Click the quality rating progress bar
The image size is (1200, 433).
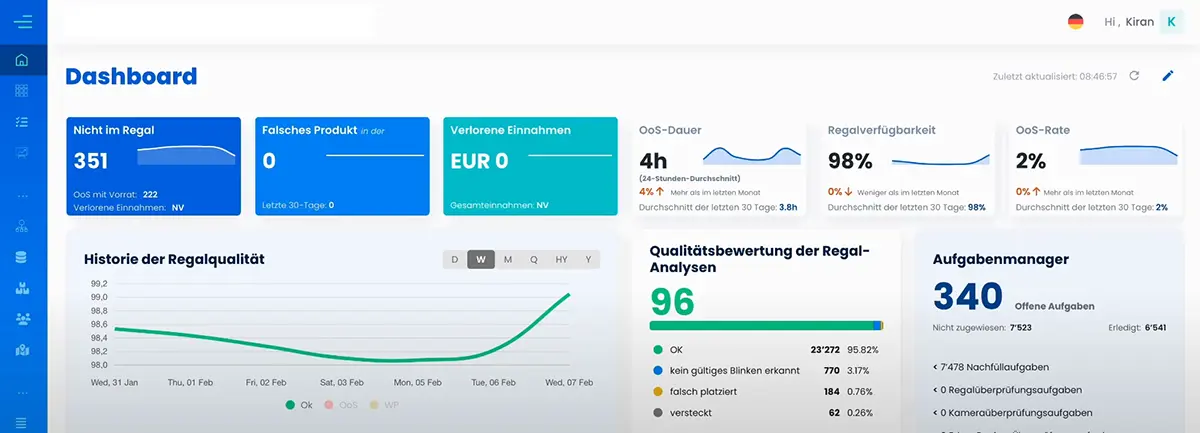click(x=765, y=325)
